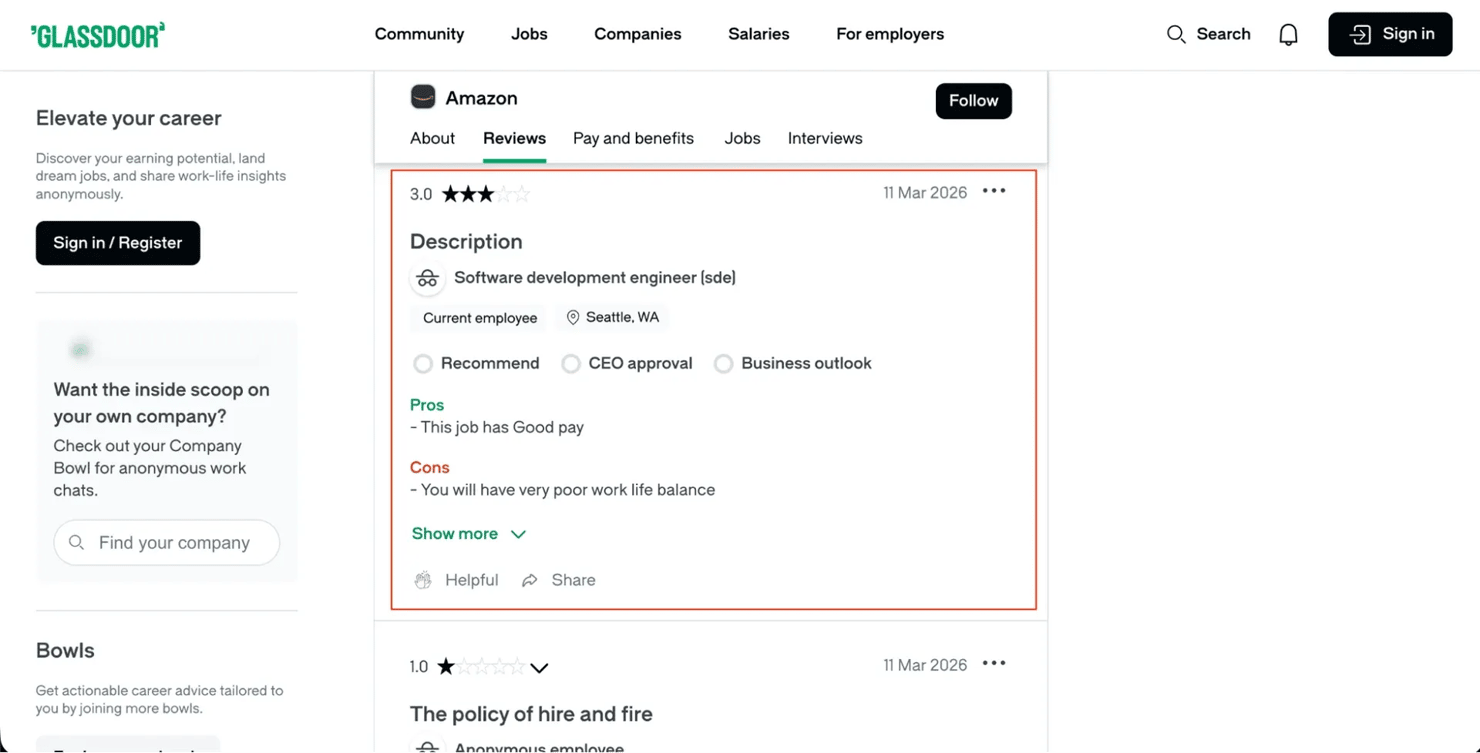Click the Find your company field
Image resolution: width=1480 pixels, height=753 pixels.
[167, 542]
